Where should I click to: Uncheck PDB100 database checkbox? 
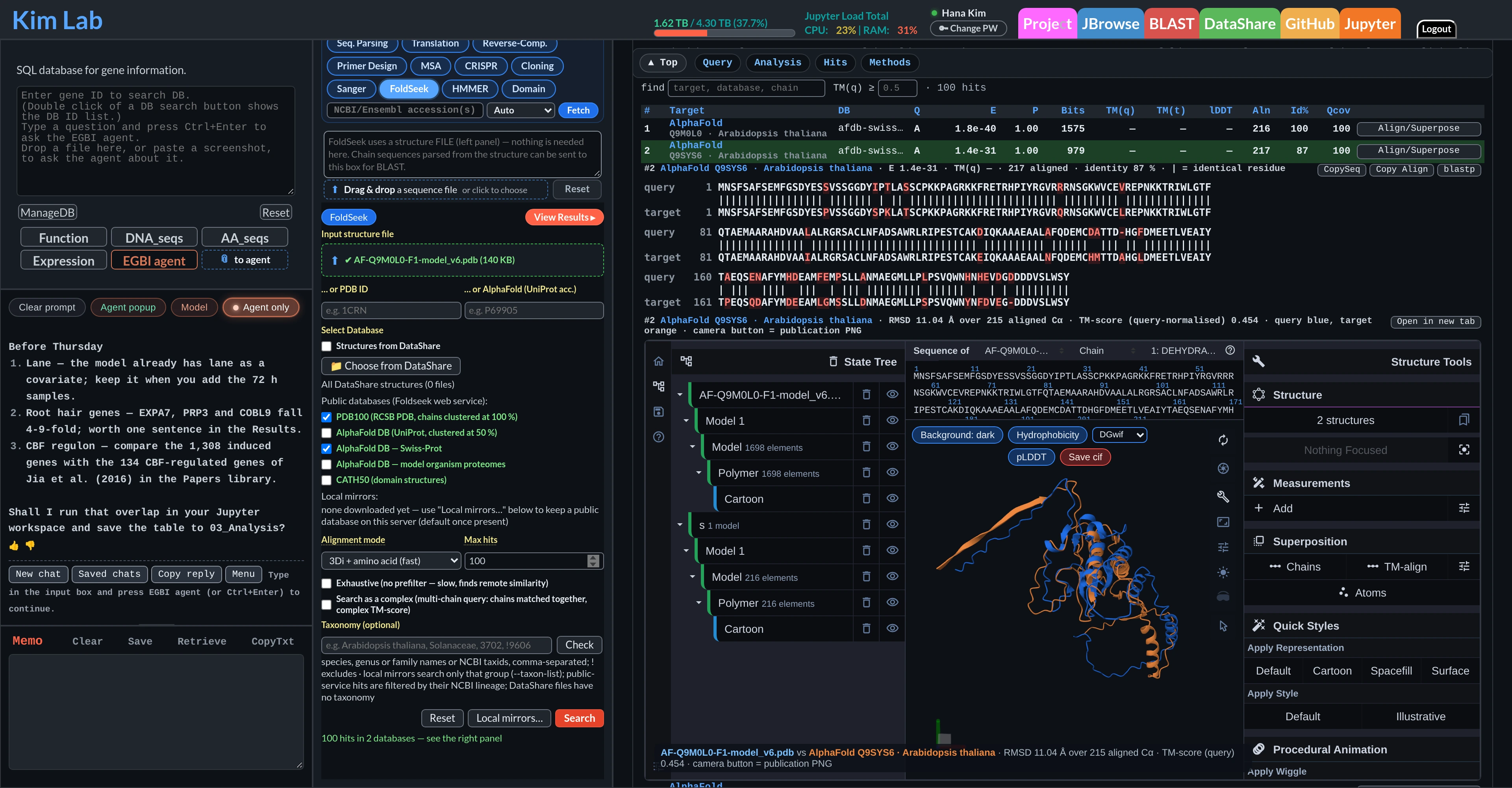tap(326, 417)
